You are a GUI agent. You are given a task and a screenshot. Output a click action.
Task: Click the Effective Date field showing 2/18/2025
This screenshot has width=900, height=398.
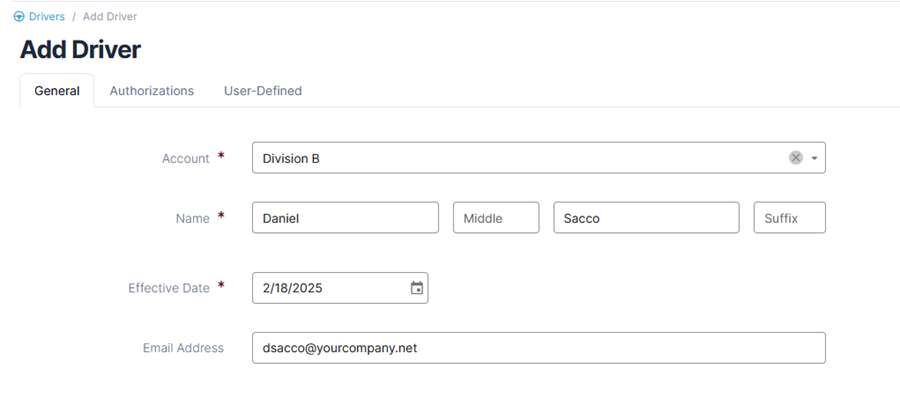340,288
